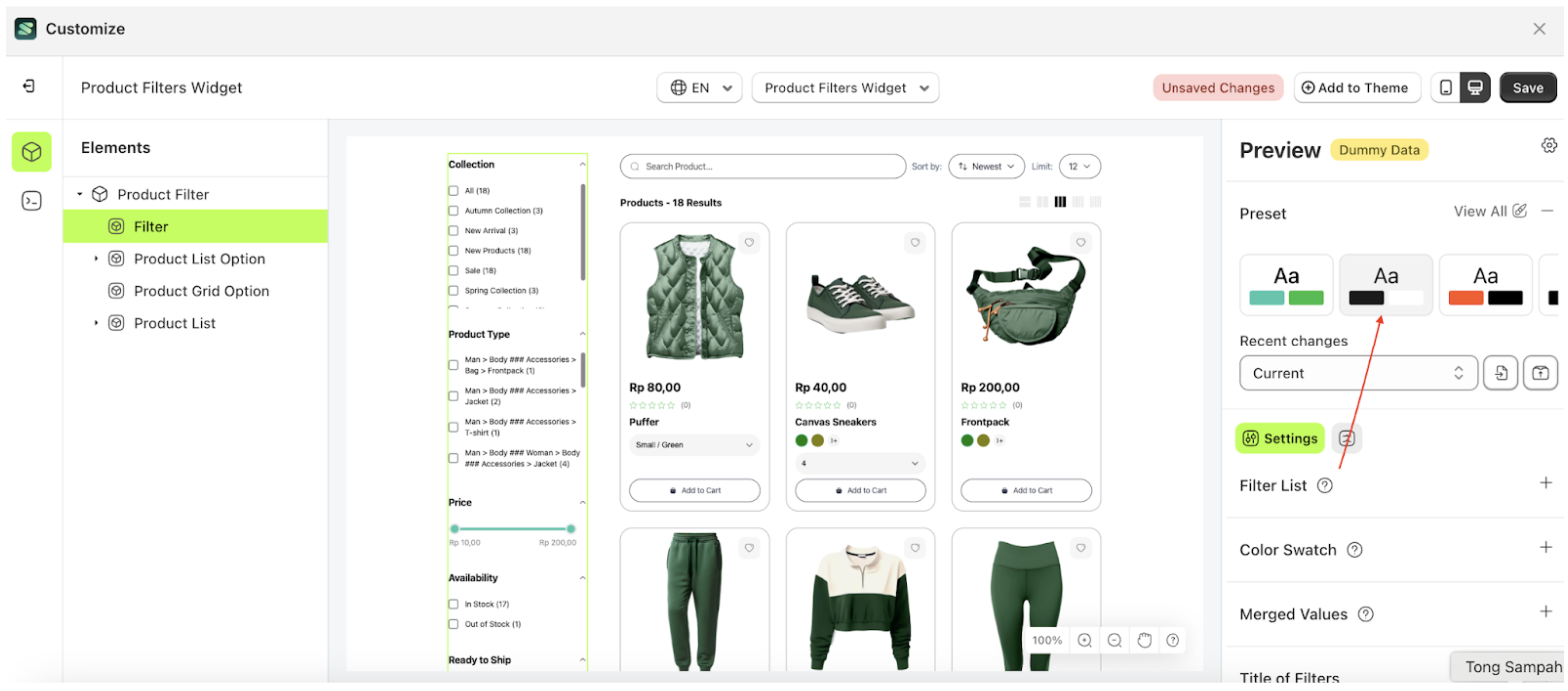Screen dimensions: 1568x691
Task: Open Preview settings gear icon
Action: click(x=1548, y=146)
